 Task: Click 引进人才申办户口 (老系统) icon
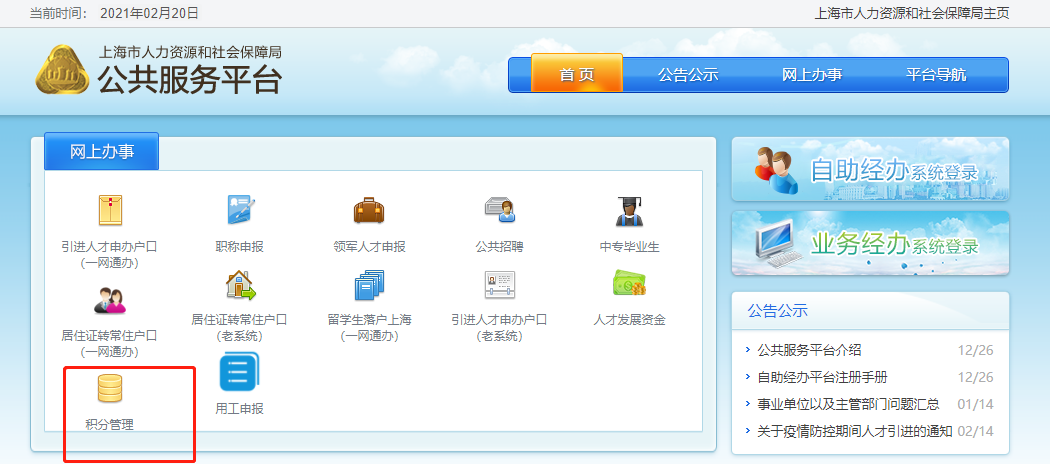coord(499,286)
